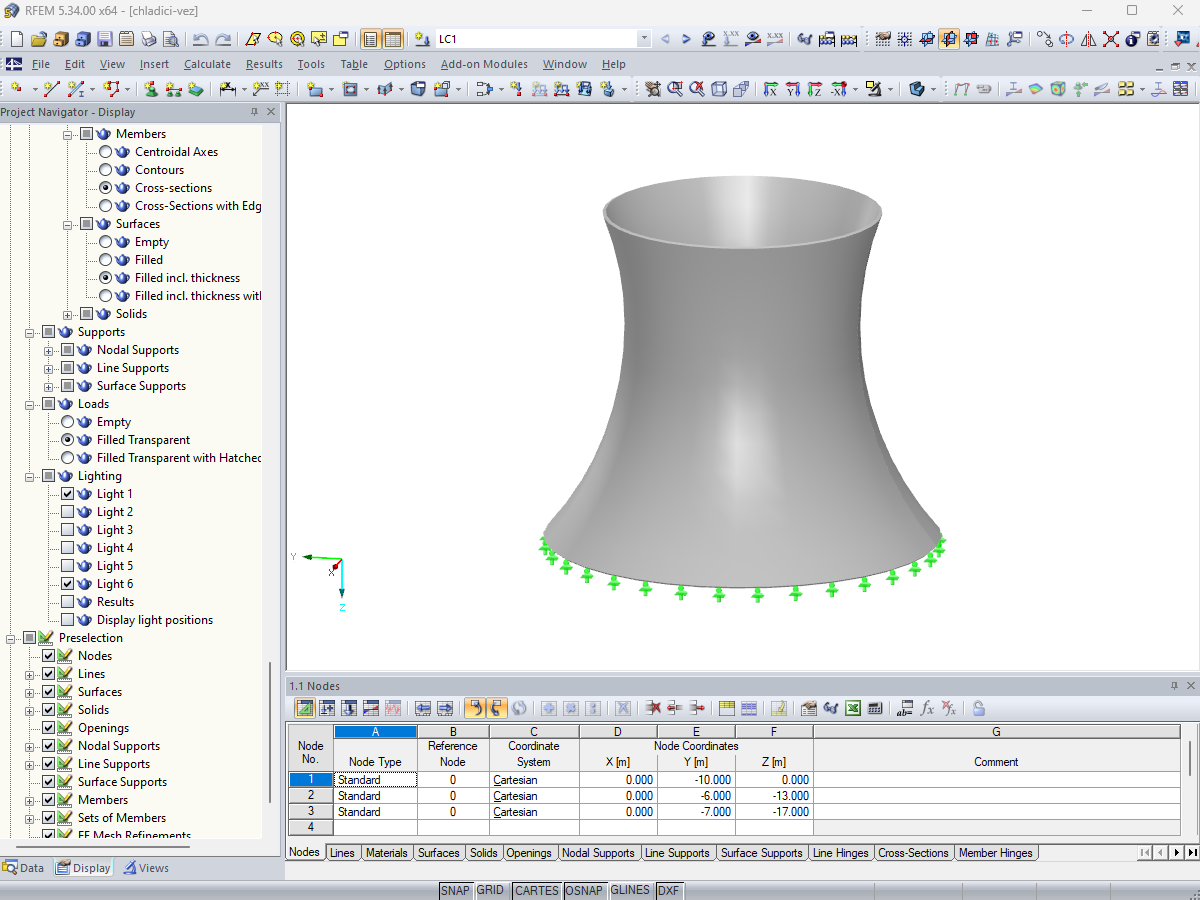
Task: Expand the Nodal Supports tree node
Action: pos(49,350)
